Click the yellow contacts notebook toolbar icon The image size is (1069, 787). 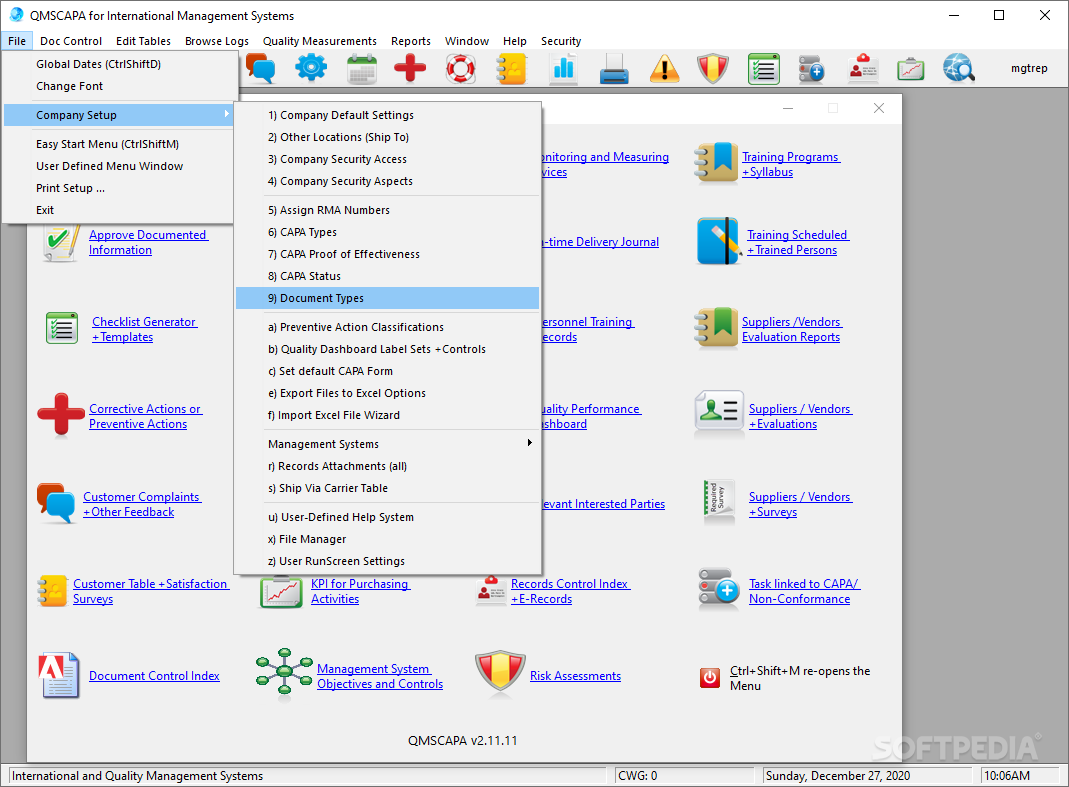511,68
